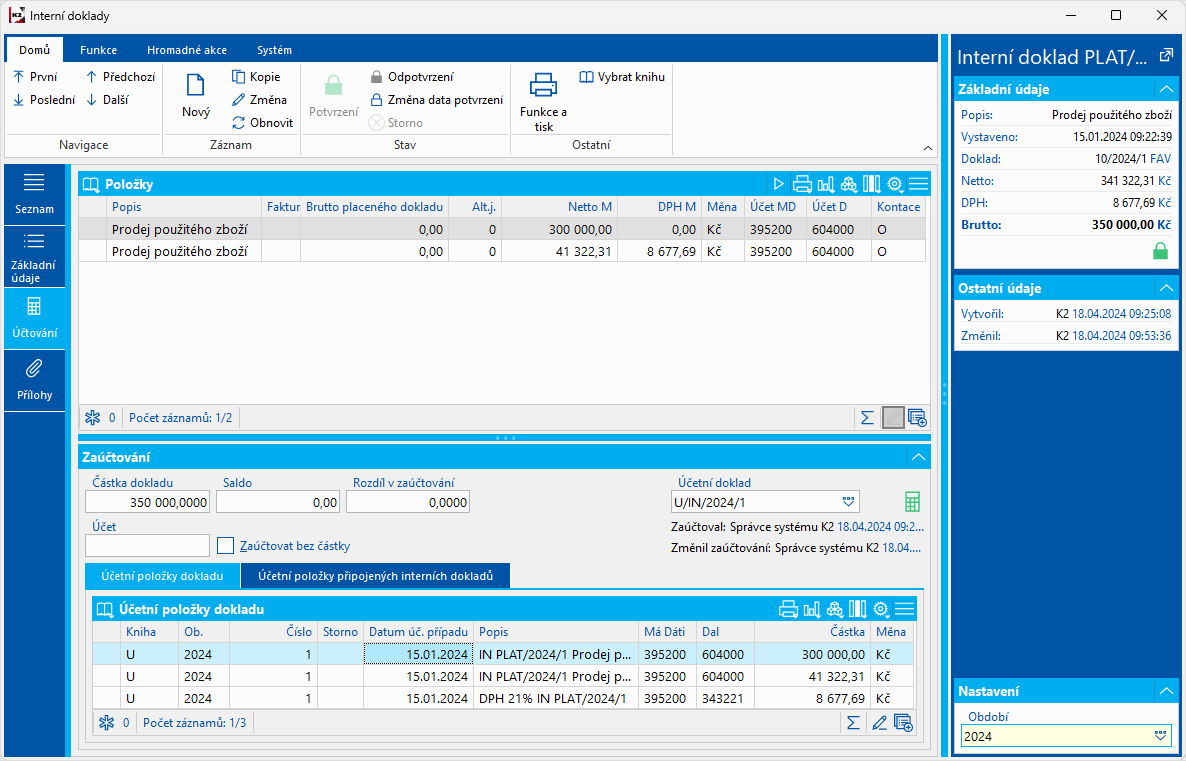The width and height of the screenshot is (1186, 761).
Task: Switch to the Hromadné akce ribbon tab
Action: pyautogui.click(x=186, y=50)
